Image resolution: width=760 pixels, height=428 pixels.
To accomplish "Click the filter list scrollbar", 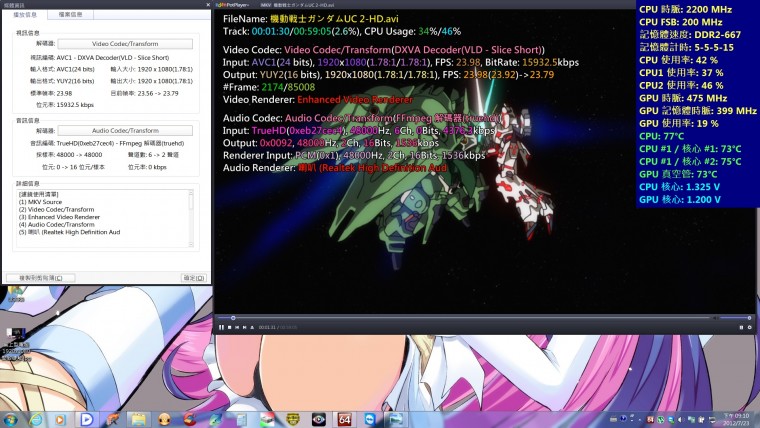I will pos(190,218).
